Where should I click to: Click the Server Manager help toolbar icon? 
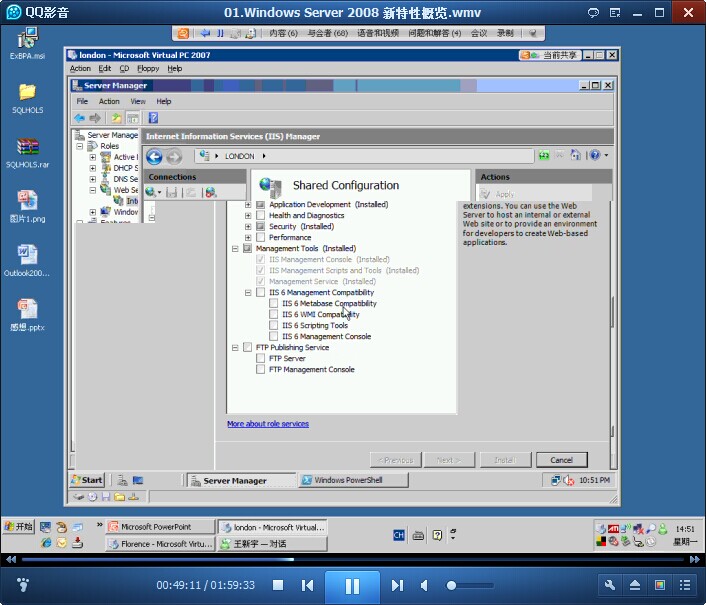point(153,118)
